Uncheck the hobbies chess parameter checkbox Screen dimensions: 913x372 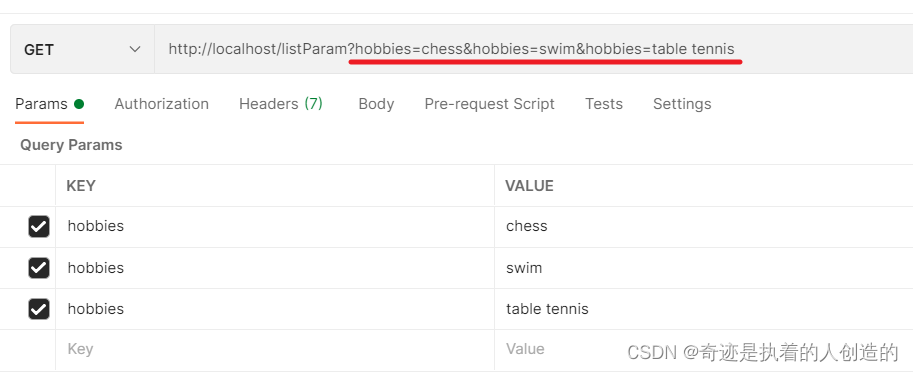pos(39,226)
